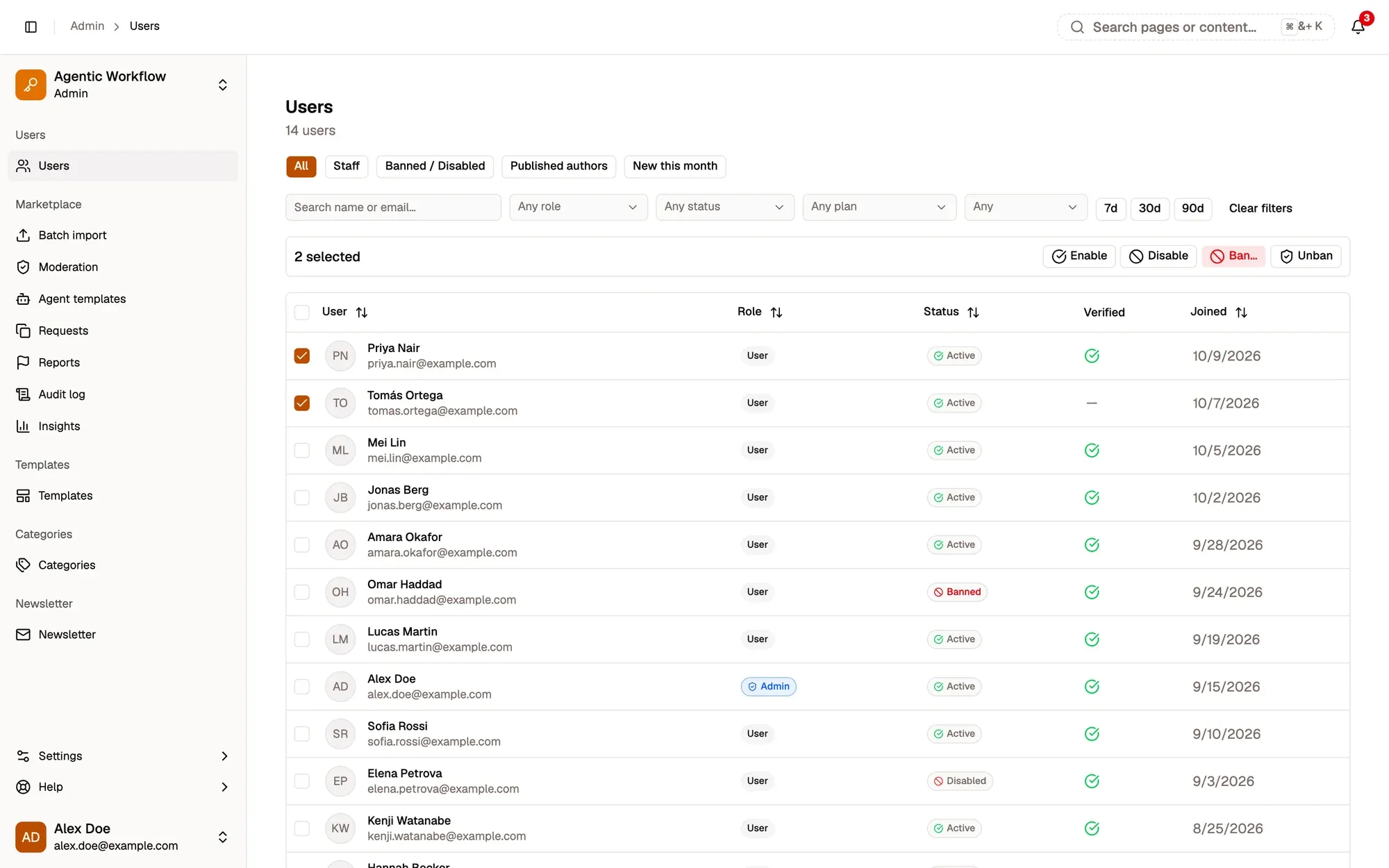This screenshot has width=1389, height=868.
Task: Open the Any role dropdown
Action: [x=578, y=207]
